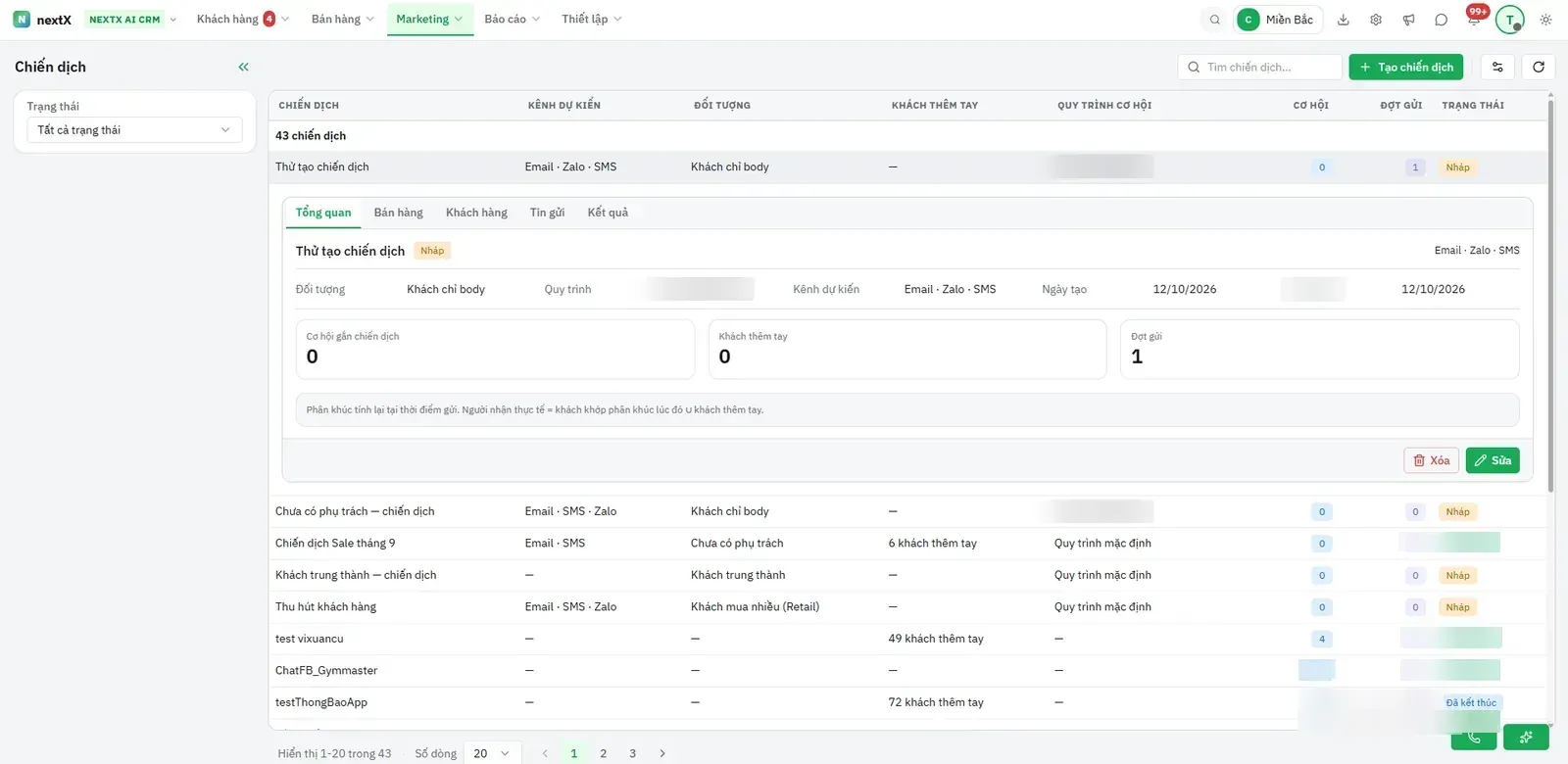
Task: Open the Báo cáo menu
Action: [x=512, y=20]
